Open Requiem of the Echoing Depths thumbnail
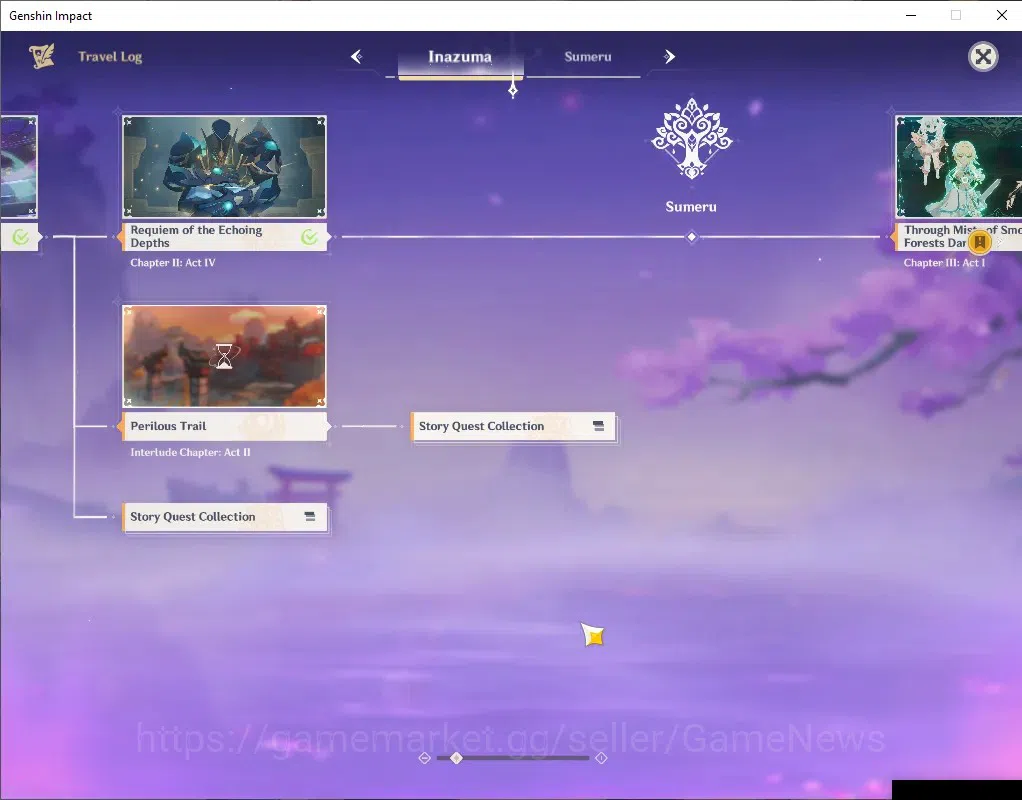Viewport: 1022px width, 800px height. click(224, 167)
